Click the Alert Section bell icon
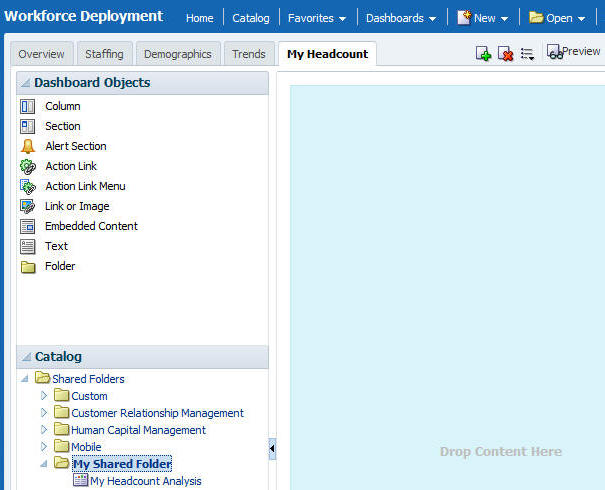The width and height of the screenshot is (605, 490). [x=27, y=147]
